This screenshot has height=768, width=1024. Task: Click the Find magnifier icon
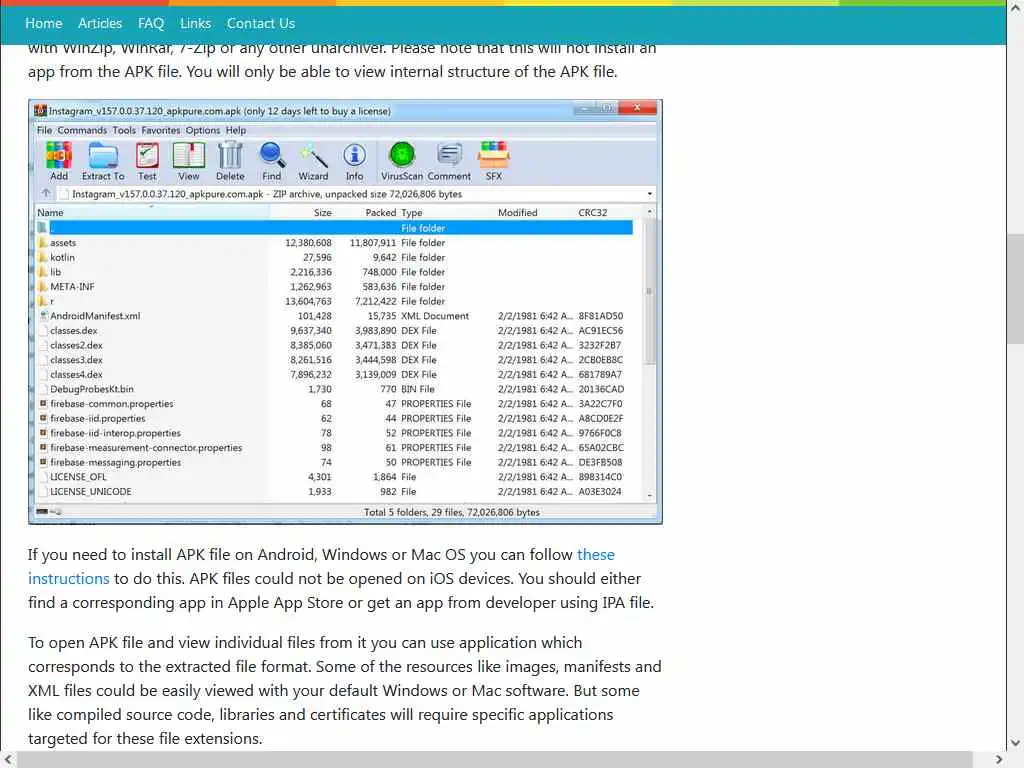[x=272, y=161]
